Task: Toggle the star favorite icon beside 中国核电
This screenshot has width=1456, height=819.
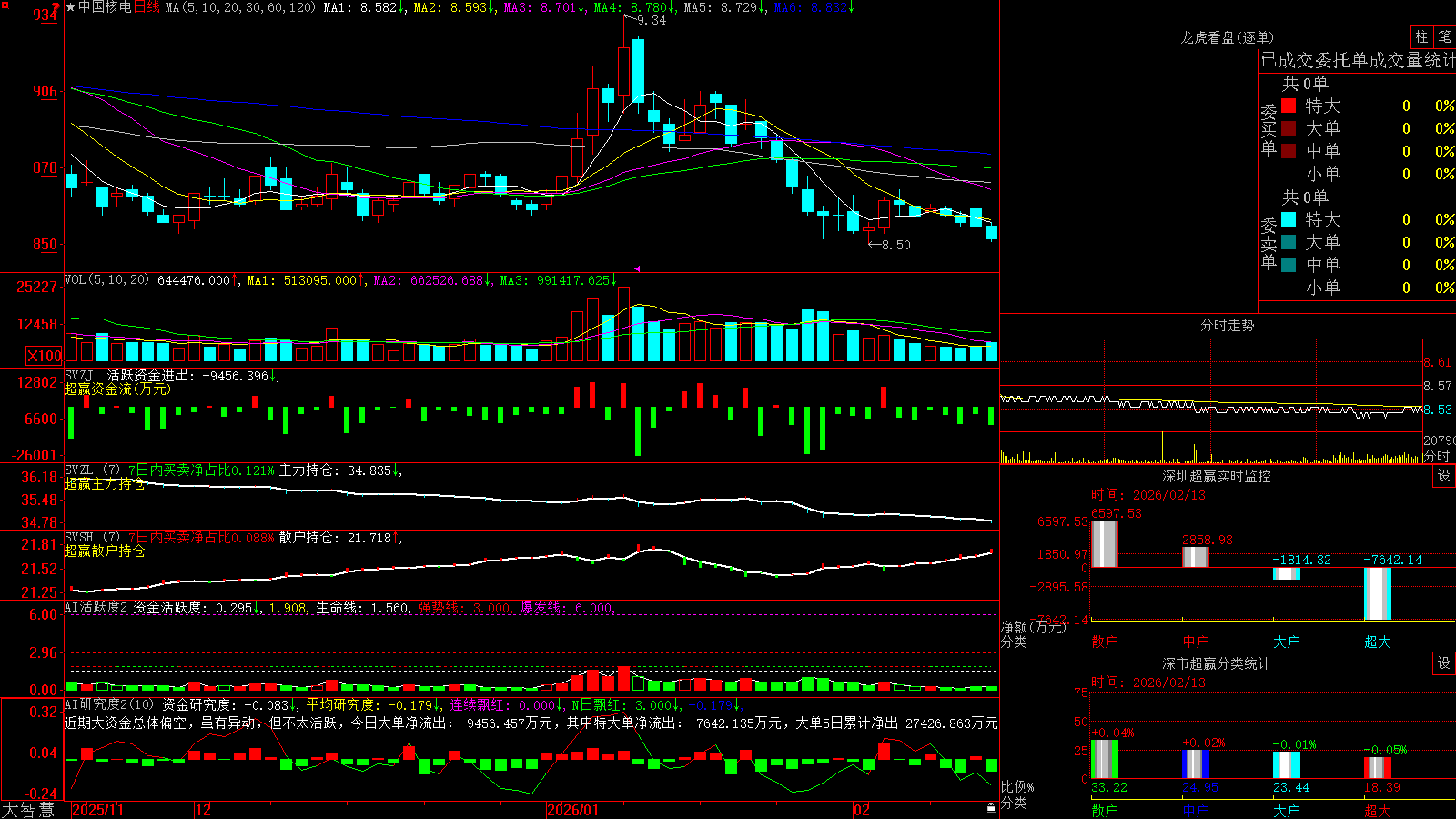Action: [70, 7]
